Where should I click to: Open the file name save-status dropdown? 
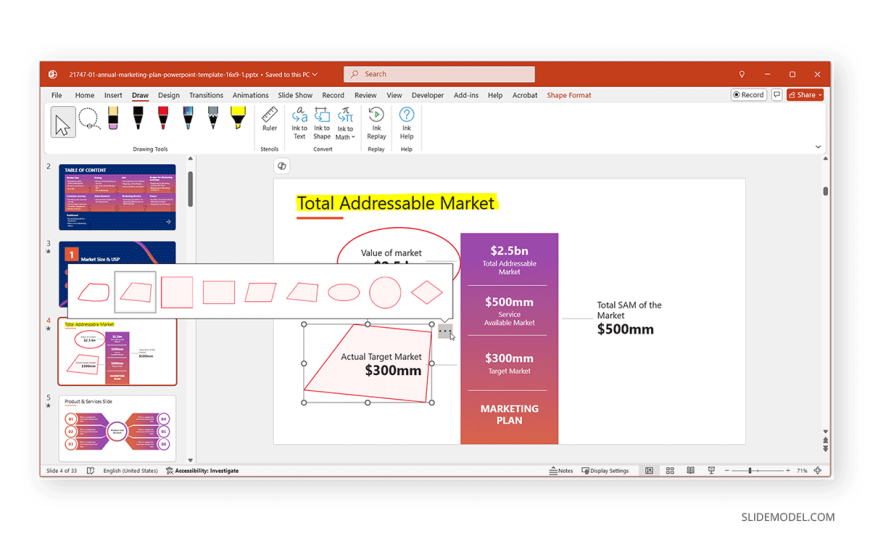click(x=315, y=74)
